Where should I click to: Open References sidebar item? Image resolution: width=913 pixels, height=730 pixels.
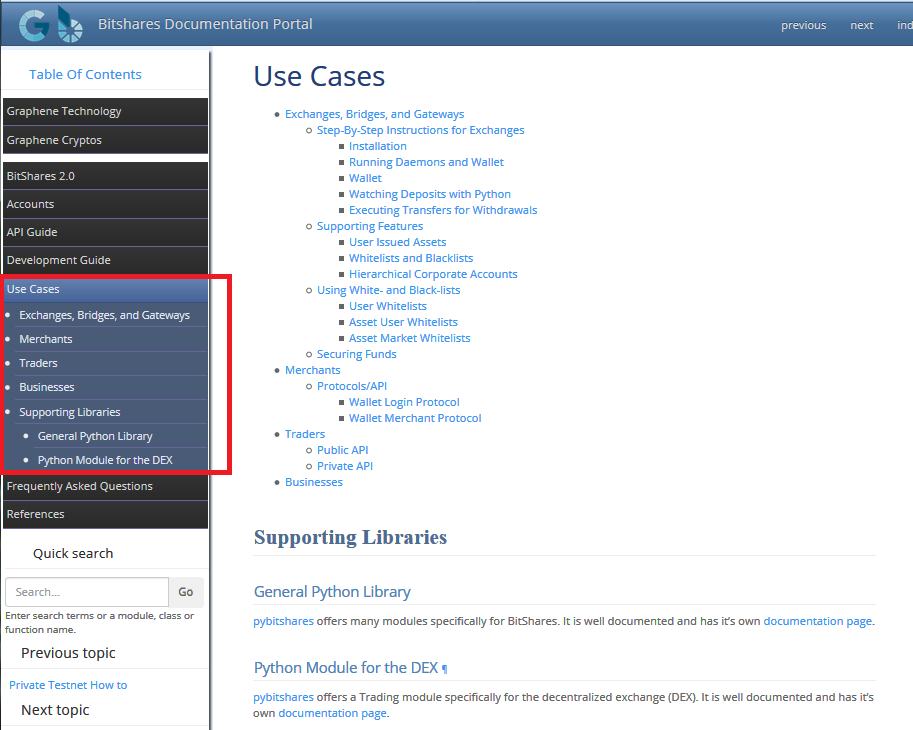[105, 514]
